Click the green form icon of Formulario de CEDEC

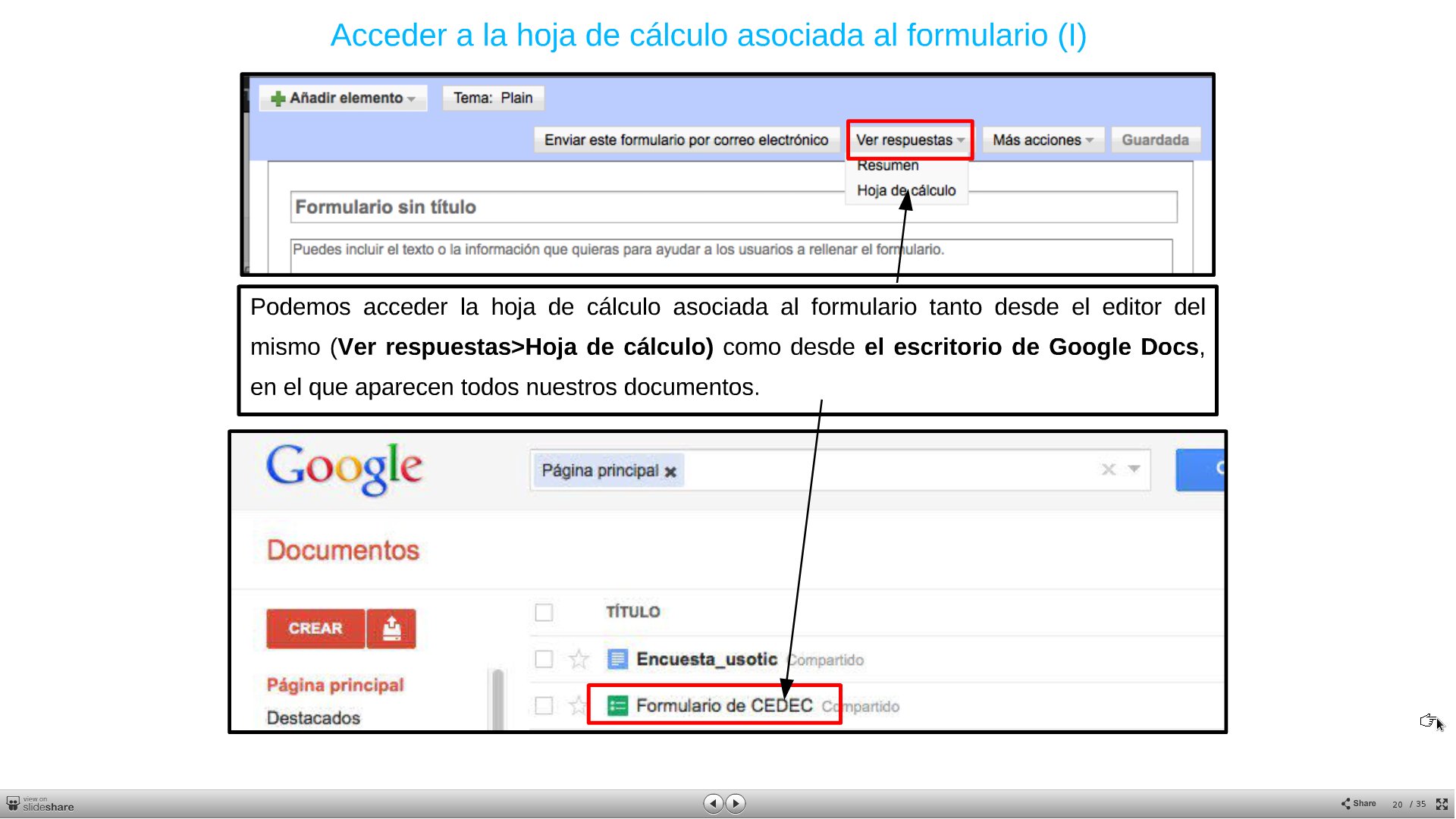pos(618,706)
